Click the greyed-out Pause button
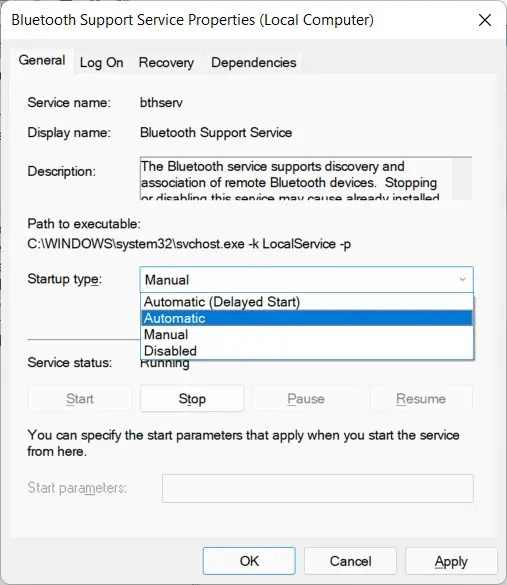Viewport: 507px width, 585px height. pos(306,398)
